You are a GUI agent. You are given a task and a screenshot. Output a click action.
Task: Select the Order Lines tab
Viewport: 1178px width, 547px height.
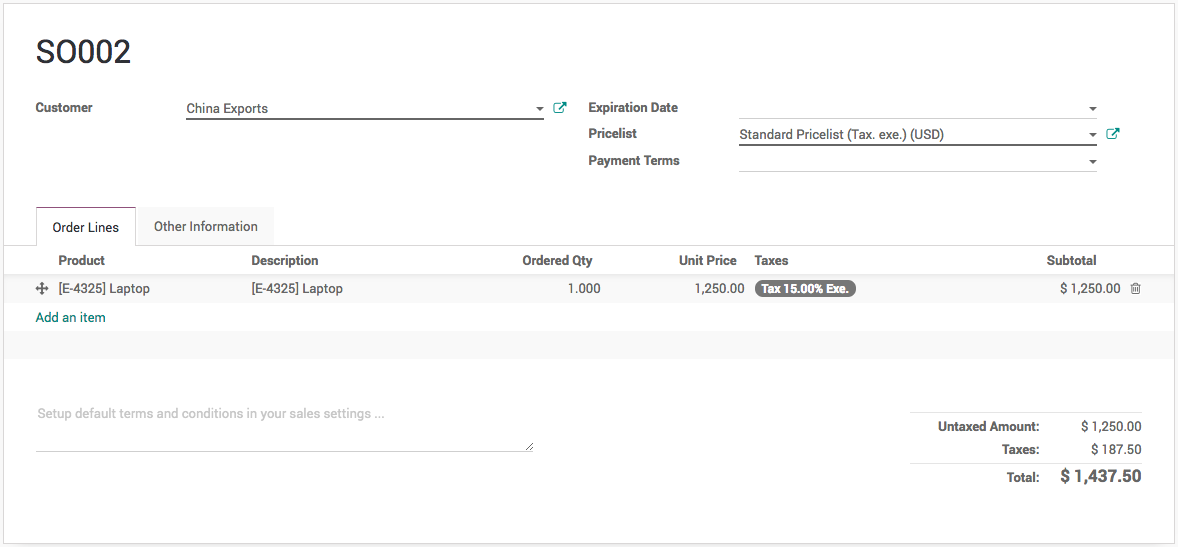[86, 228]
